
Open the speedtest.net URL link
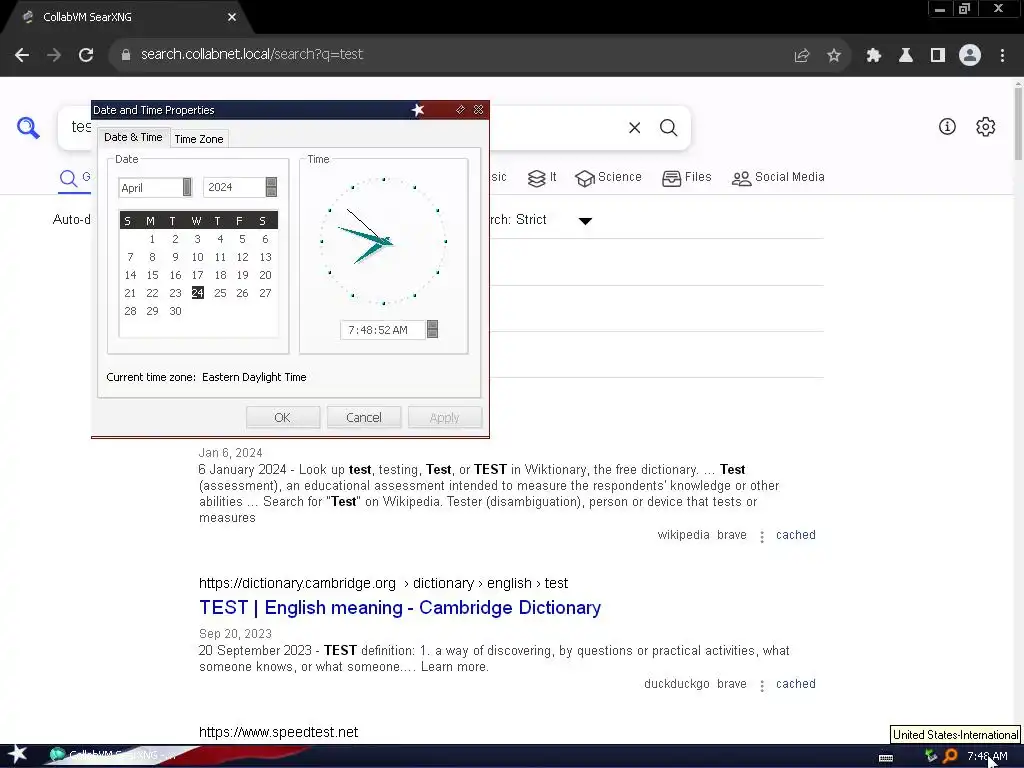(x=278, y=732)
